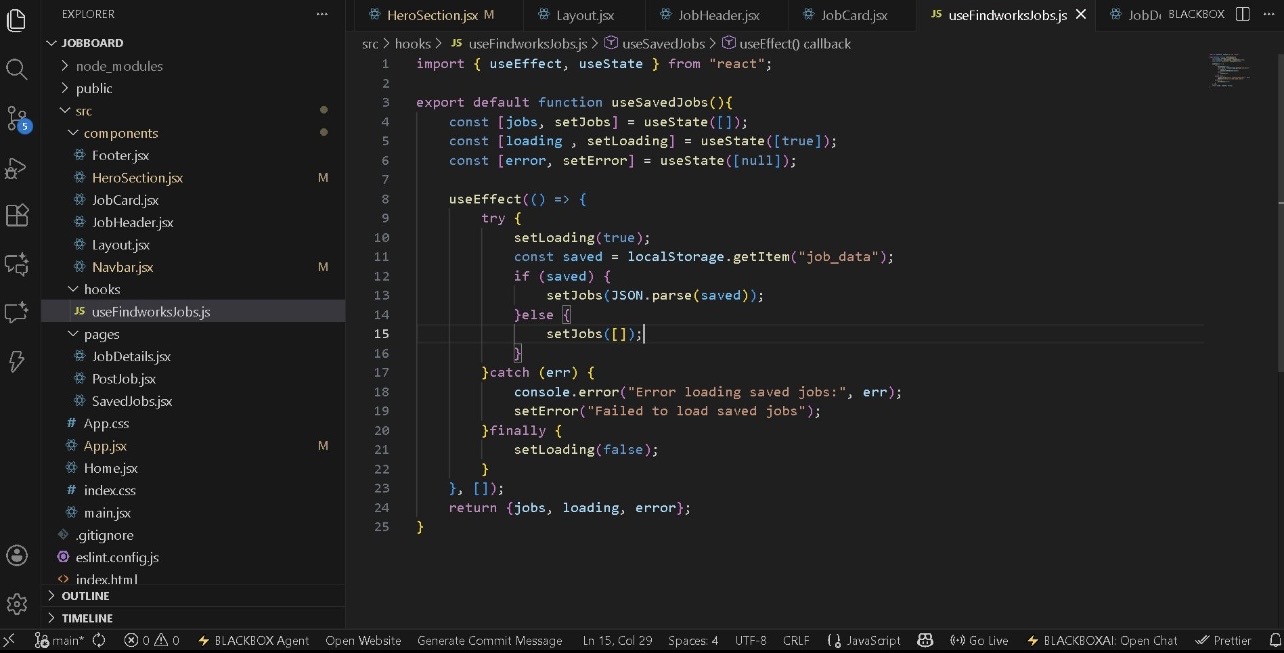This screenshot has width=1284, height=653.
Task: Click hooks segment in breadcrumb
Action: pyautogui.click(x=412, y=44)
